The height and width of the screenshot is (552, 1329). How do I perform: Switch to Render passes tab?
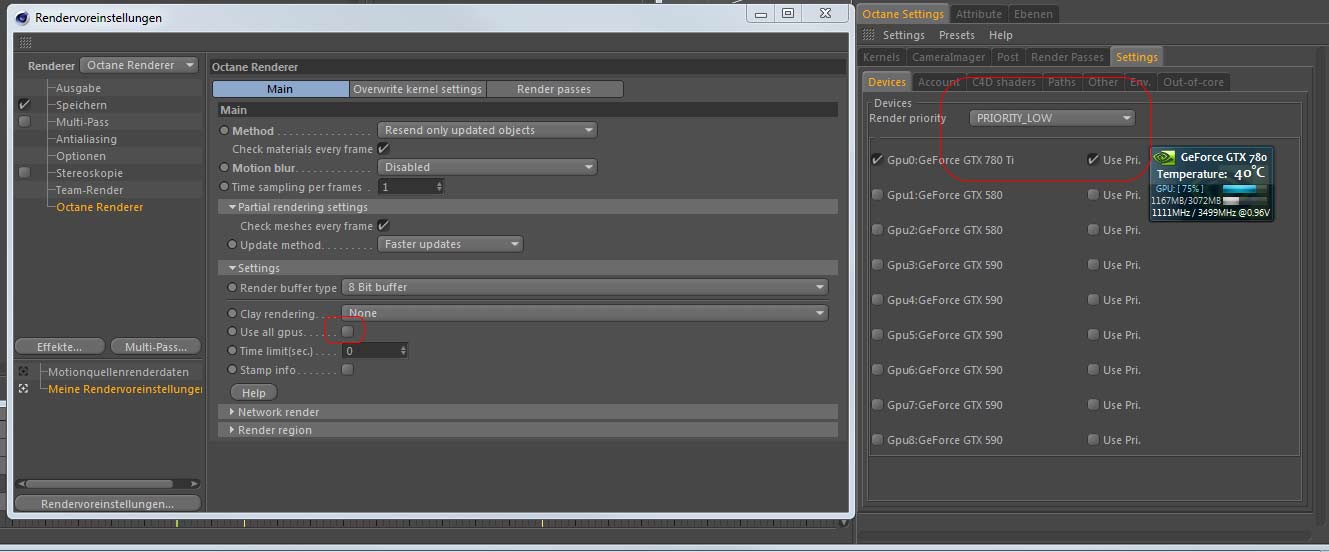554,89
